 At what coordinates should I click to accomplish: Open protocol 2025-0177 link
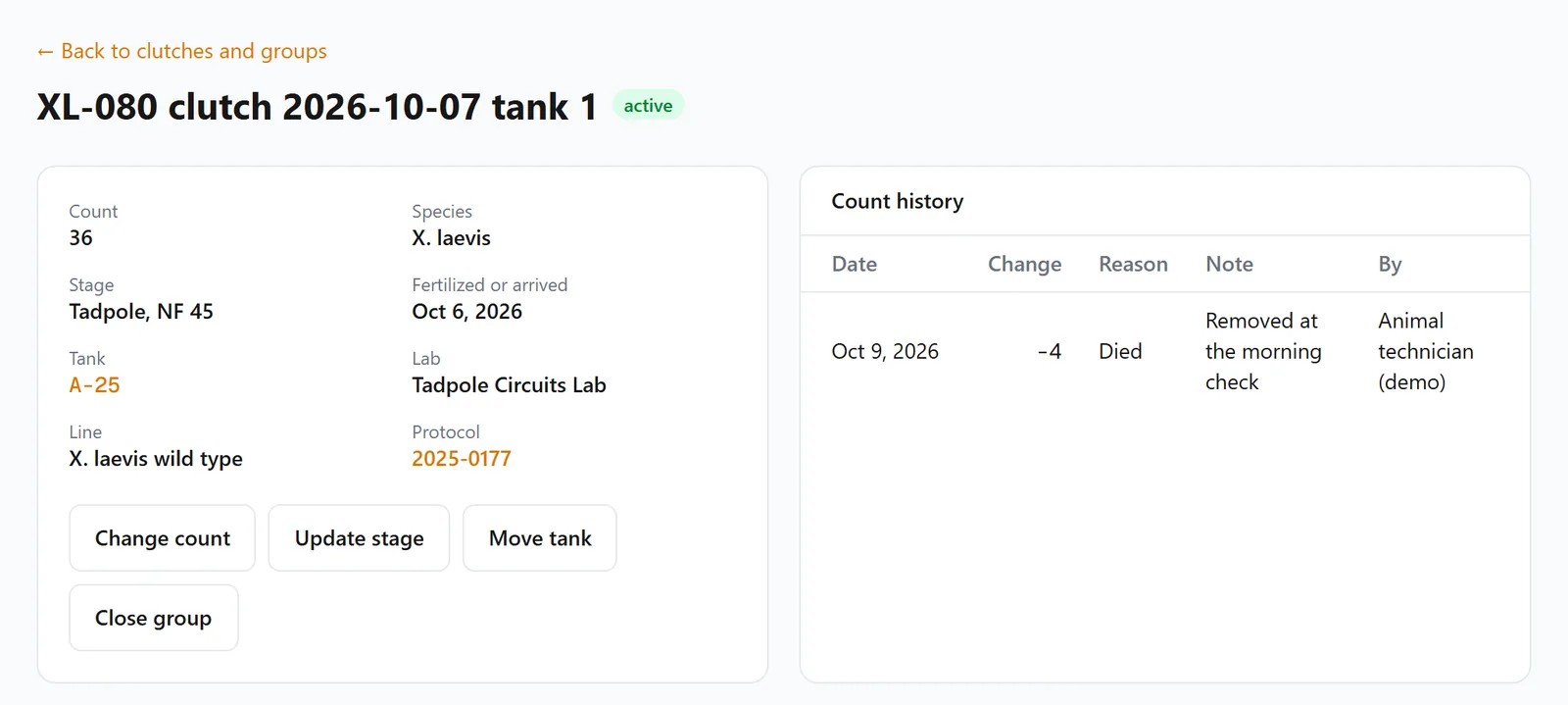coord(462,459)
